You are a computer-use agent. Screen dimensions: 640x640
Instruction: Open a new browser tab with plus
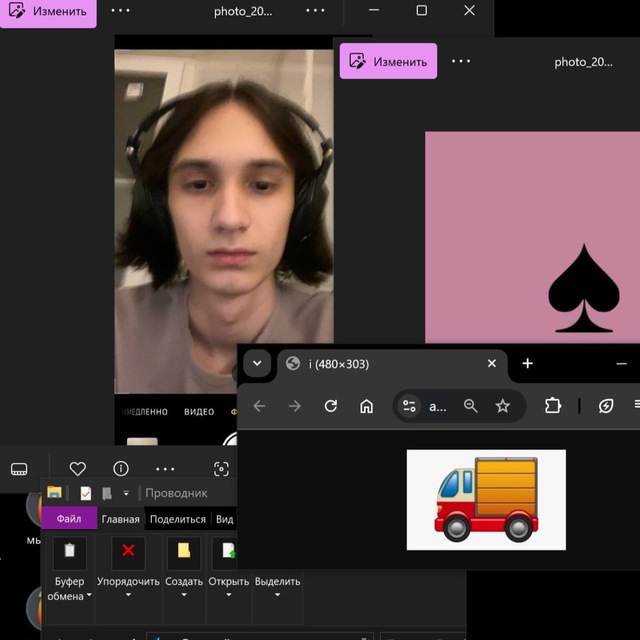coord(527,363)
